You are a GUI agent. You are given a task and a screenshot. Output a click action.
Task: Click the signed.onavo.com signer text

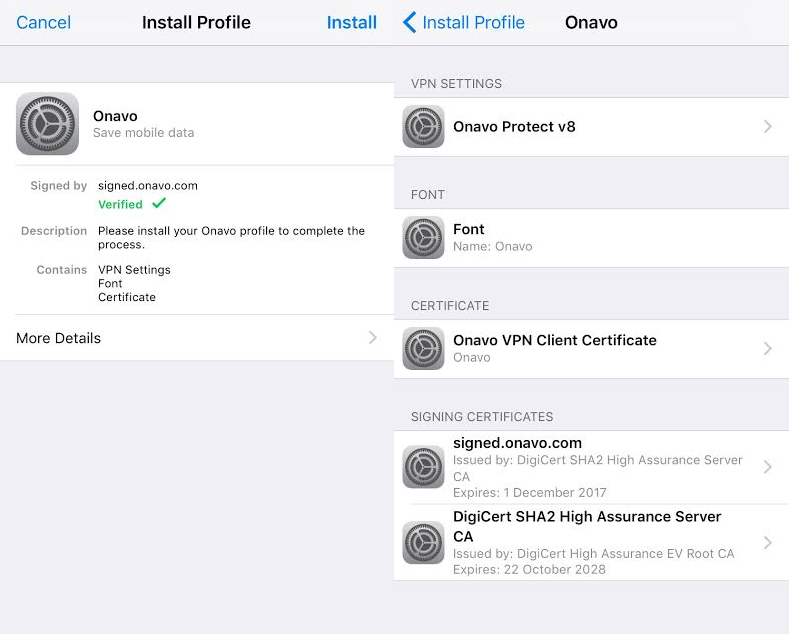pos(148,185)
